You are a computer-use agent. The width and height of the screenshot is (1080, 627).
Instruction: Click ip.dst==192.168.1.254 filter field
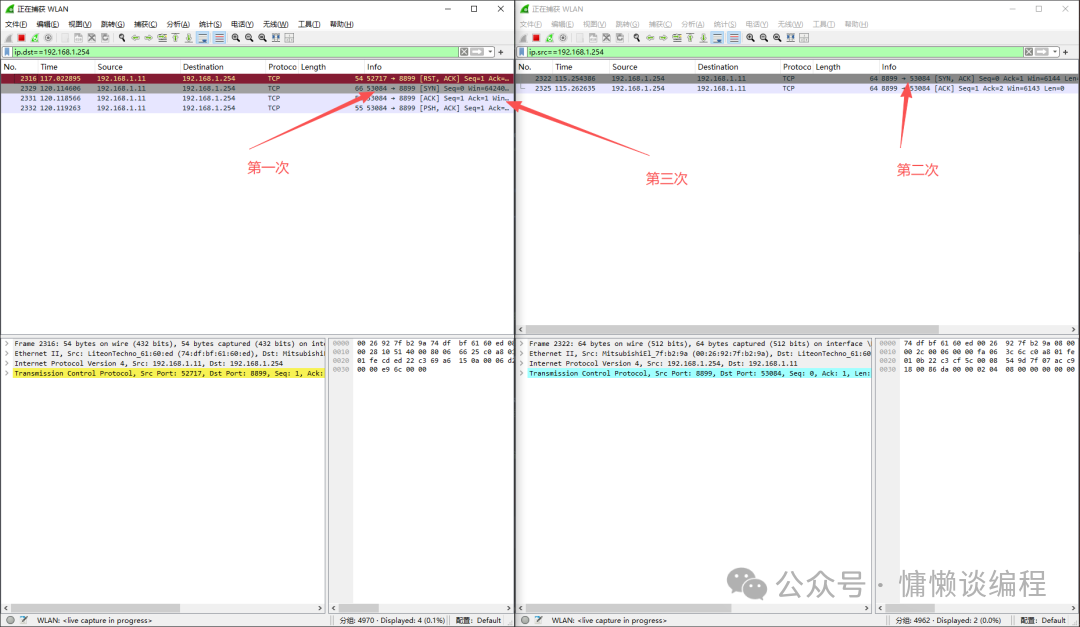point(234,52)
